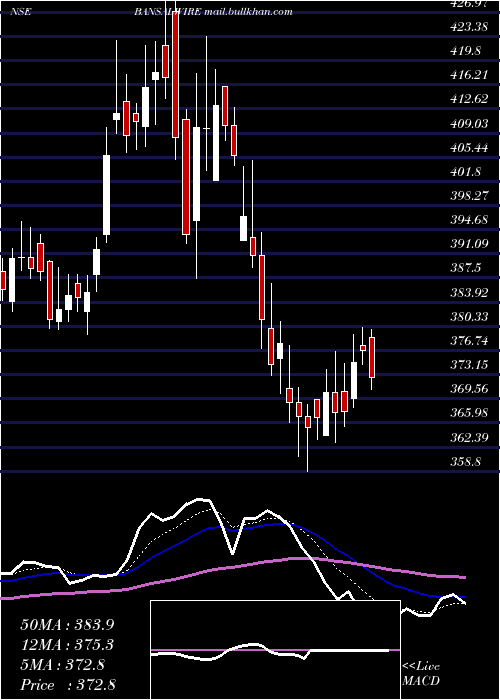Screen dimensions: 500x700
Task: Click the NSE exchange label
Action: tap(21, 12)
